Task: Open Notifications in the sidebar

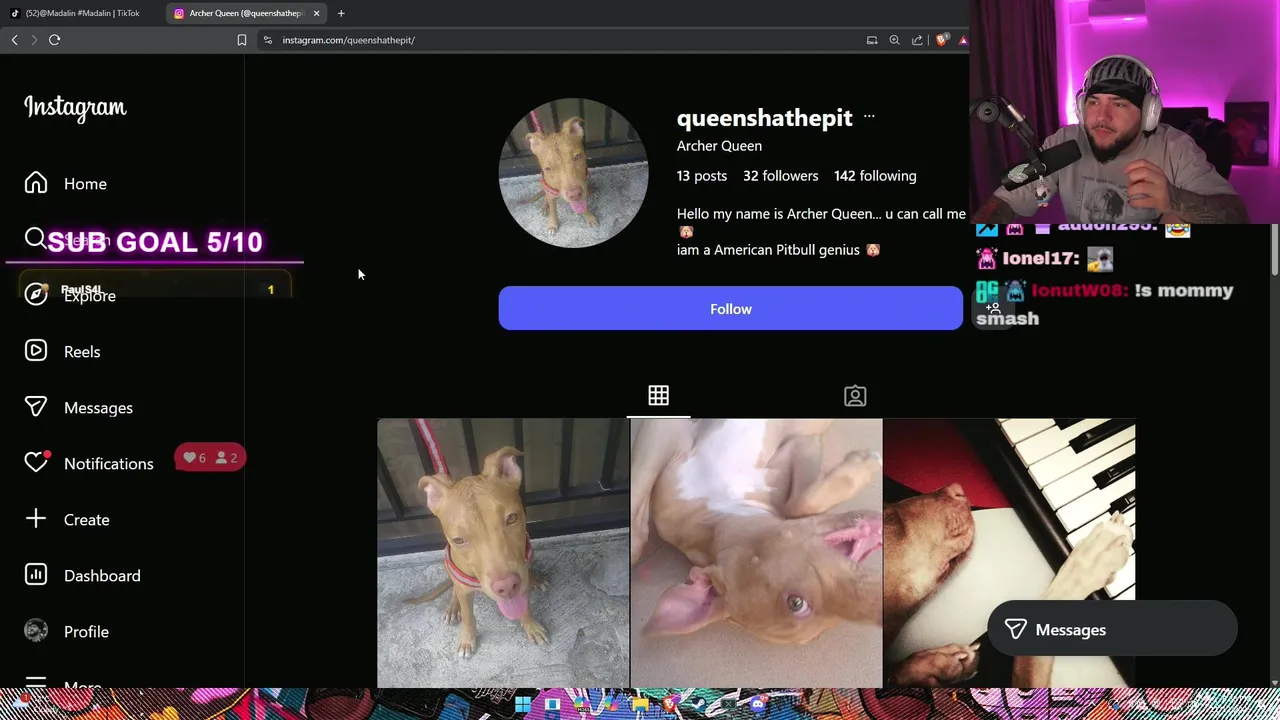Action: (x=88, y=463)
